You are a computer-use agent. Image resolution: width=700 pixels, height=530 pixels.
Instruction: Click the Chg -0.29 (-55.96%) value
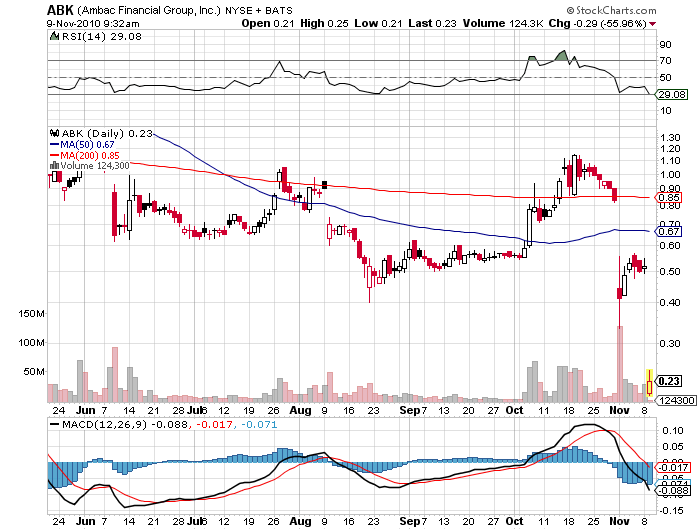pyautogui.click(x=597, y=23)
